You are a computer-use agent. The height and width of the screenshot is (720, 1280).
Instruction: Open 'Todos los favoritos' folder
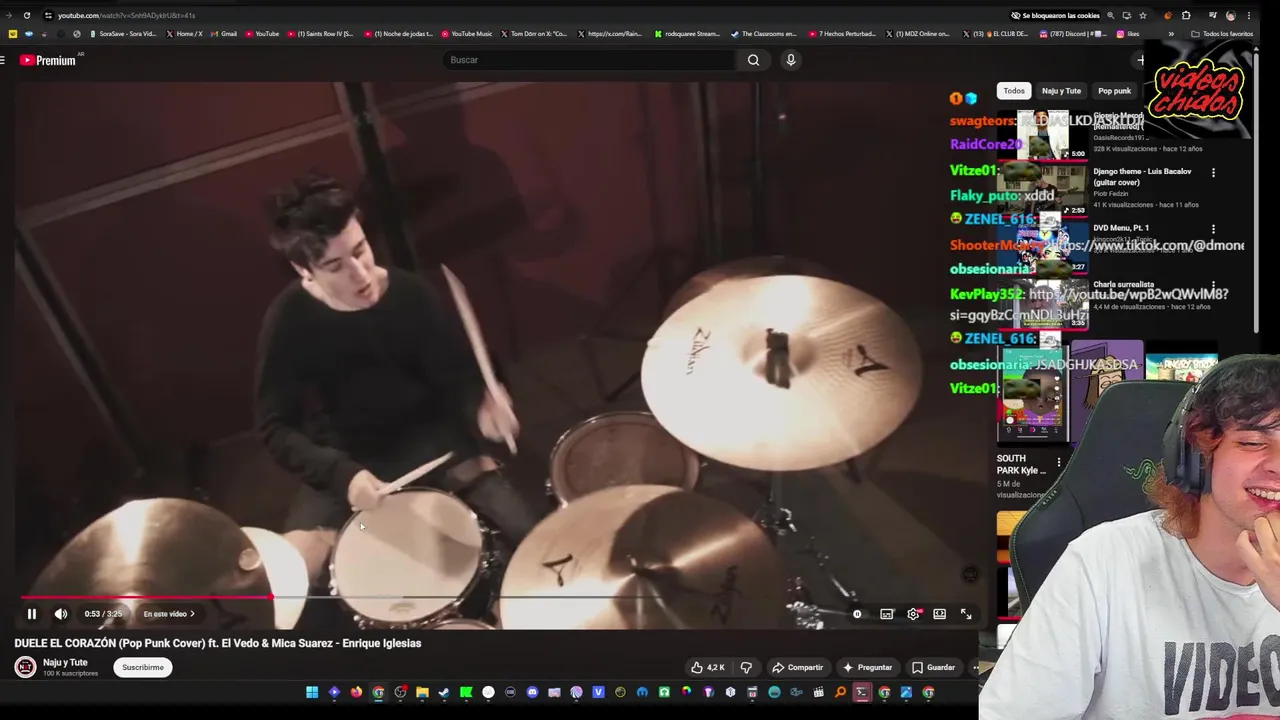coord(1222,34)
